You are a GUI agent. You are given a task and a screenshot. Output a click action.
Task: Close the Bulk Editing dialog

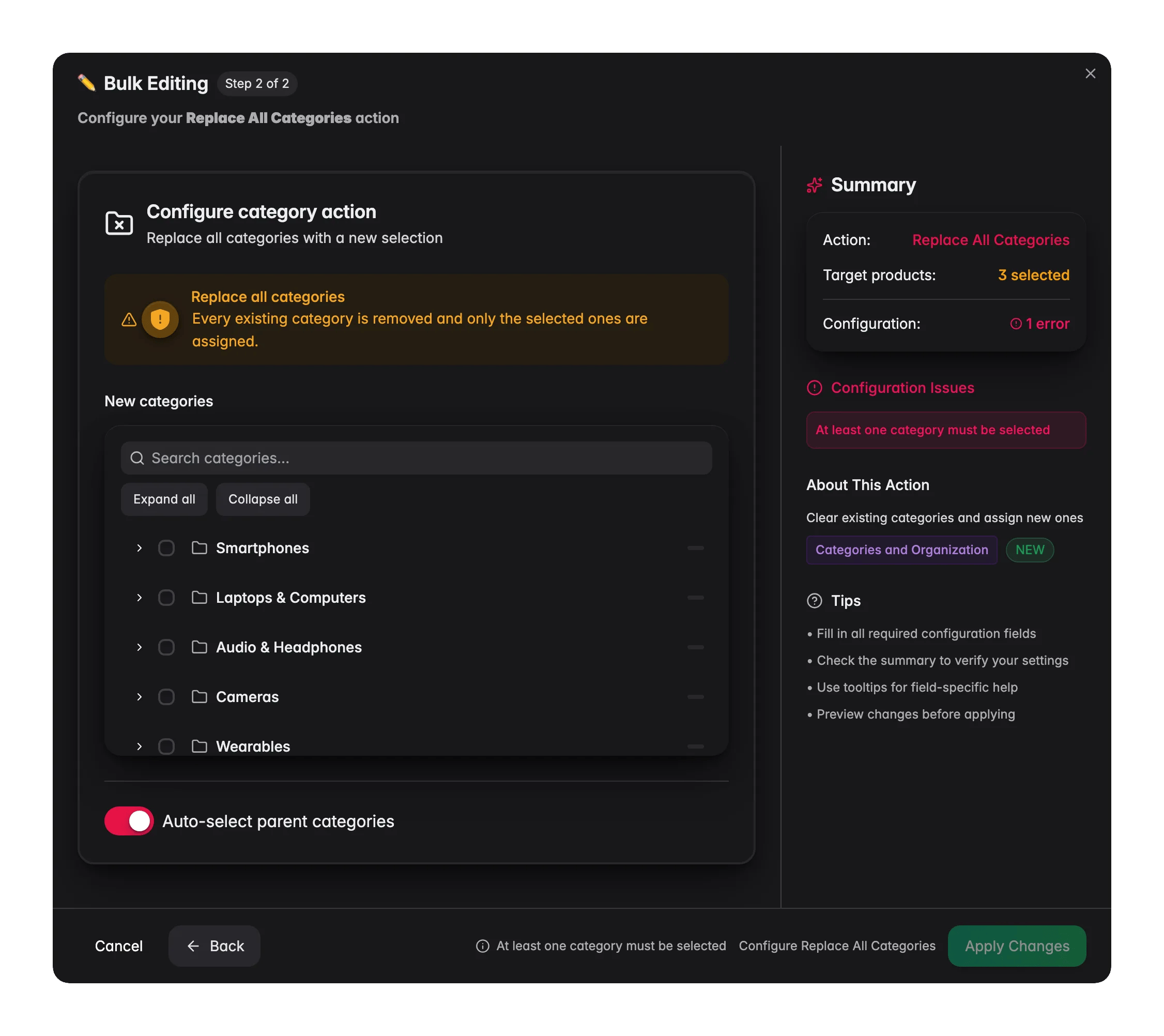pos(1090,73)
